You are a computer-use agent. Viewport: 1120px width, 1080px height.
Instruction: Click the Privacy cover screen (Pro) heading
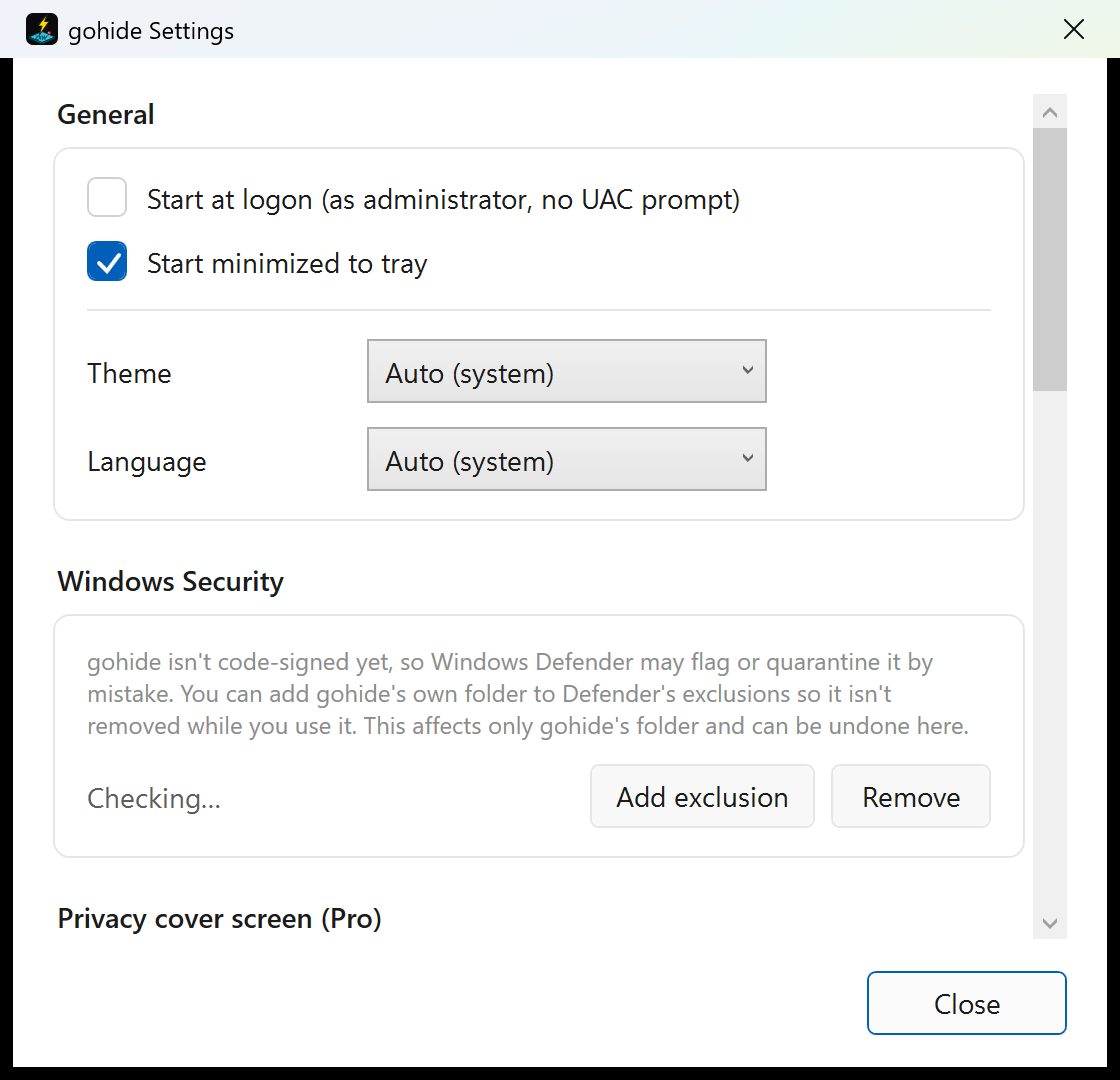click(x=219, y=919)
